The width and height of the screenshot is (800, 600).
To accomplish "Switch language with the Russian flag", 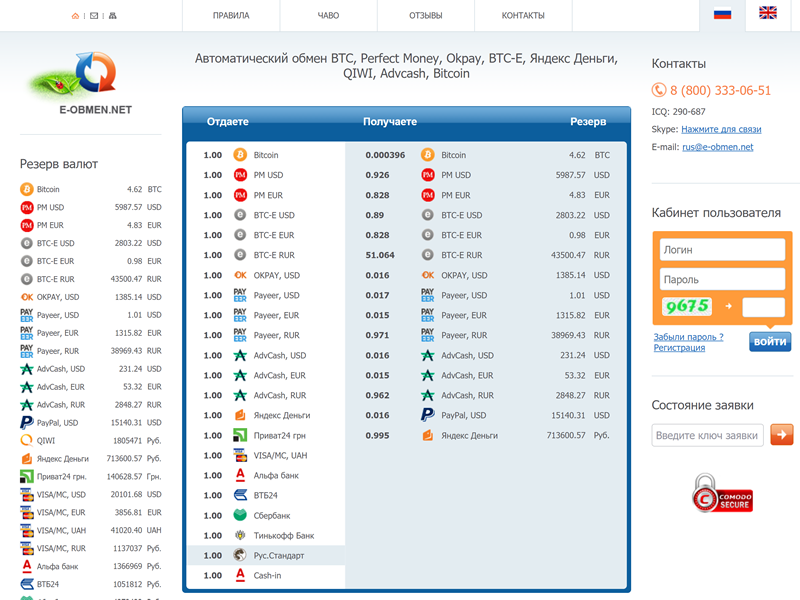I will tap(722, 14).
